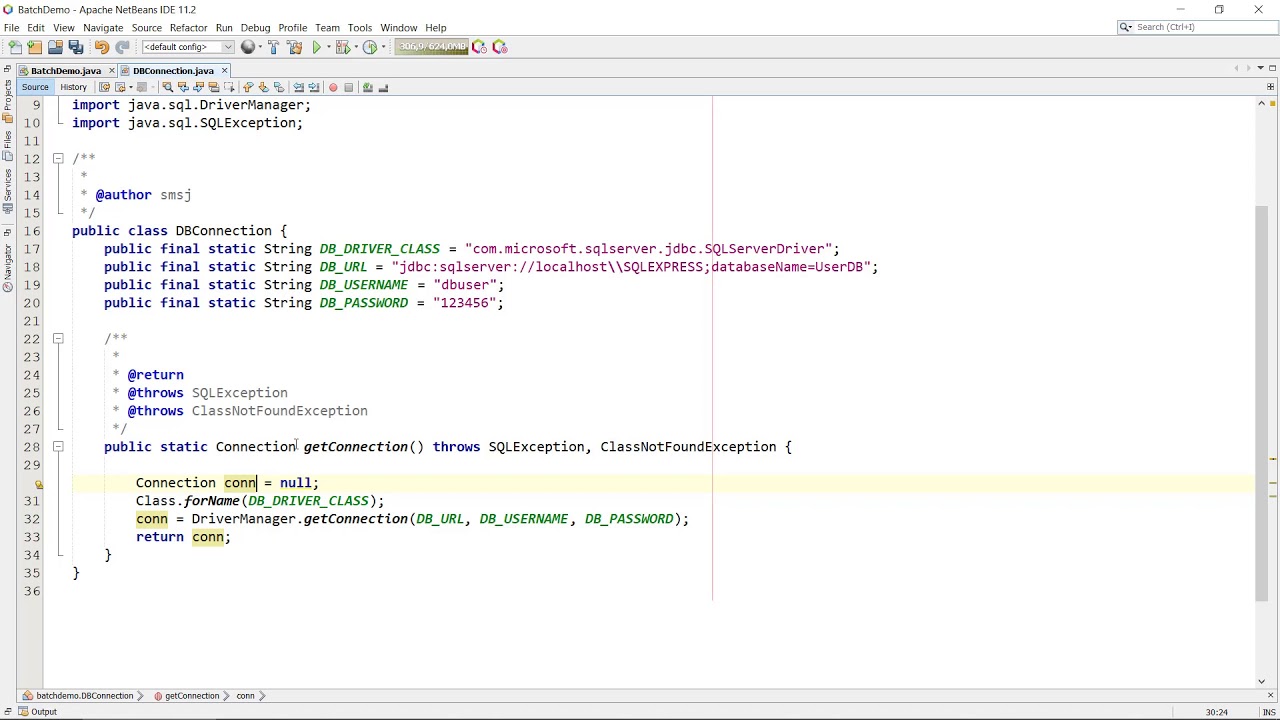
Task: Click the browser globe icon
Action: [248, 47]
